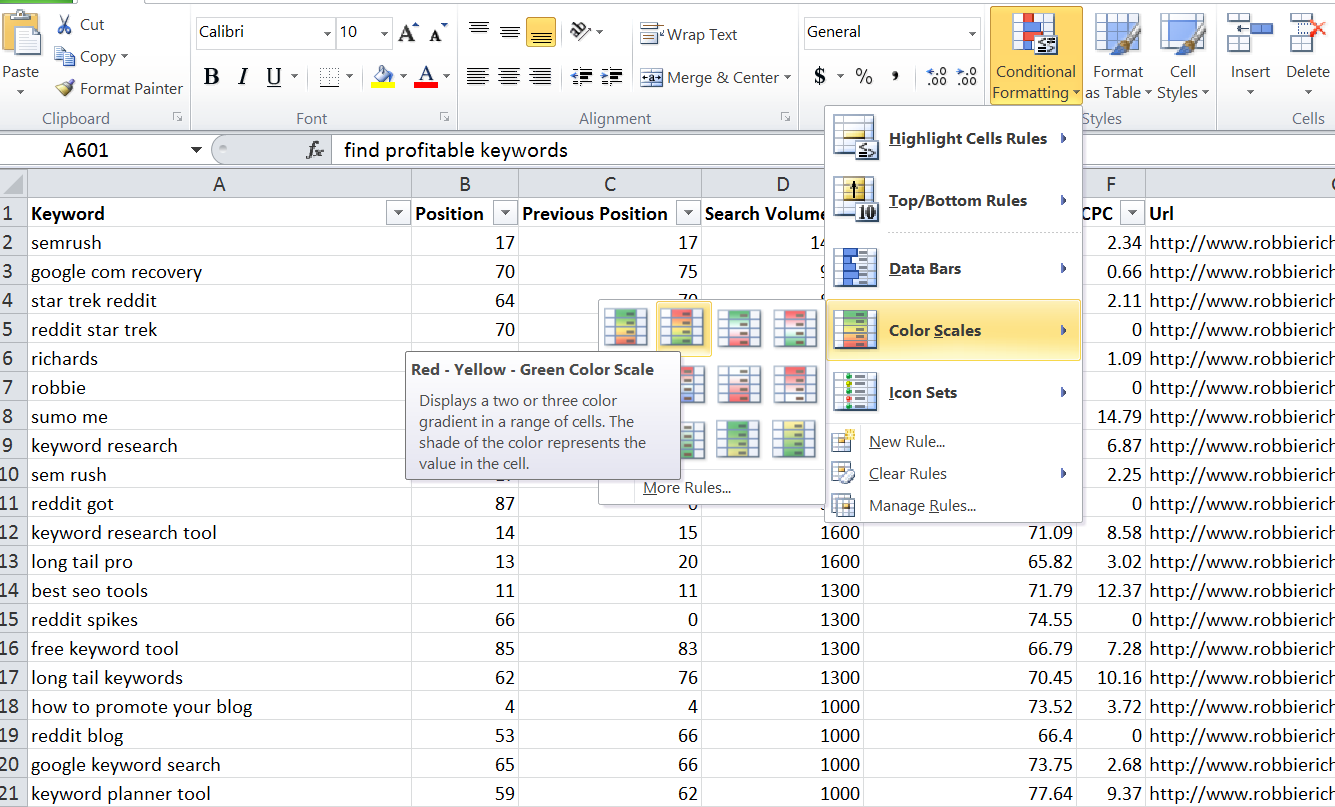Toggle Wrap Text for selected cell
Viewport: 1335px width, 807px height.
coord(689,33)
